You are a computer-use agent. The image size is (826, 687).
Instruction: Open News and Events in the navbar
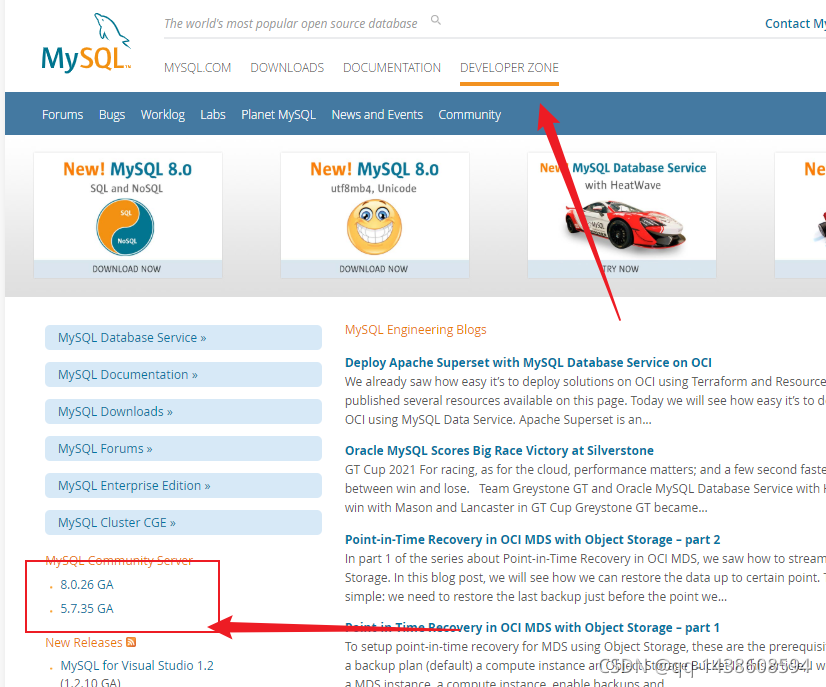(377, 114)
